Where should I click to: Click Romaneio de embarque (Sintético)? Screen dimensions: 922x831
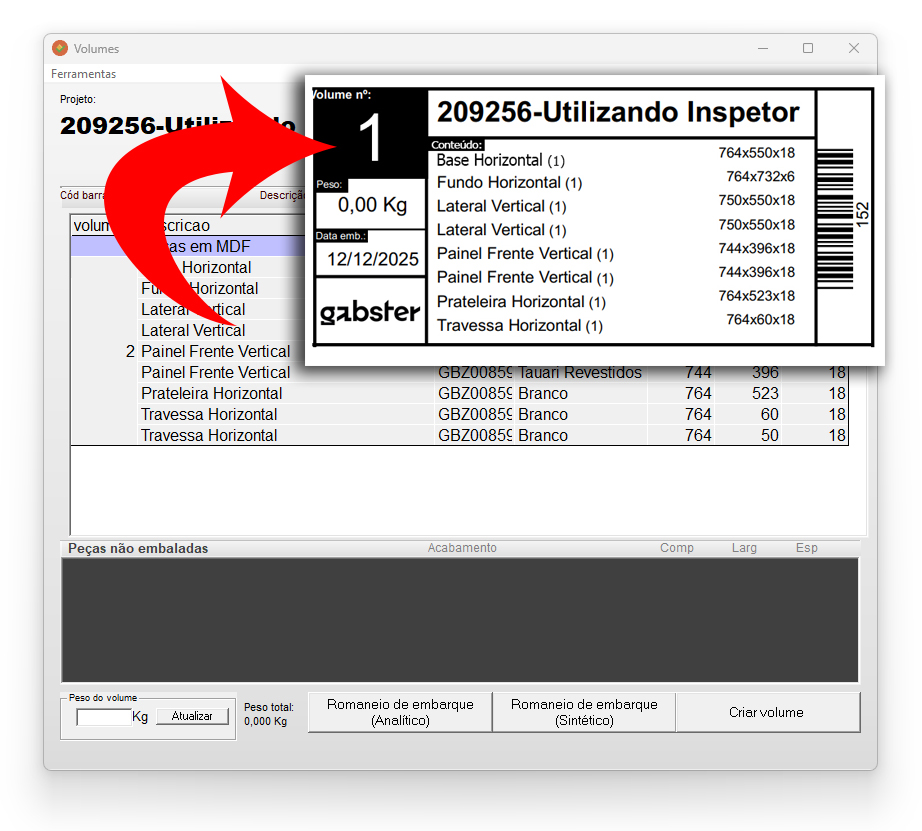click(x=584, y=712)
